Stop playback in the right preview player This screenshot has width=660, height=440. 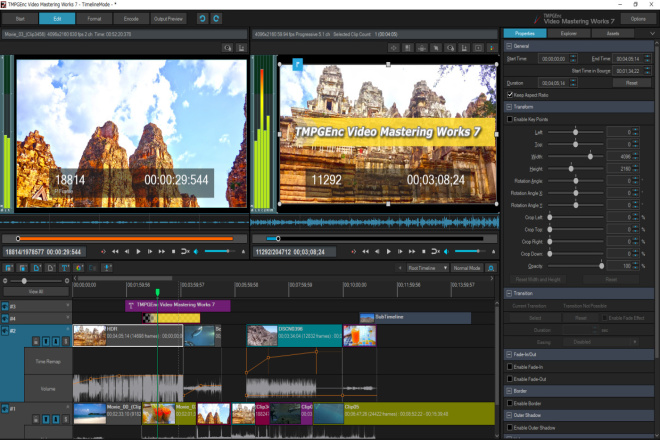pyautogui.click(x=423, y=251)
